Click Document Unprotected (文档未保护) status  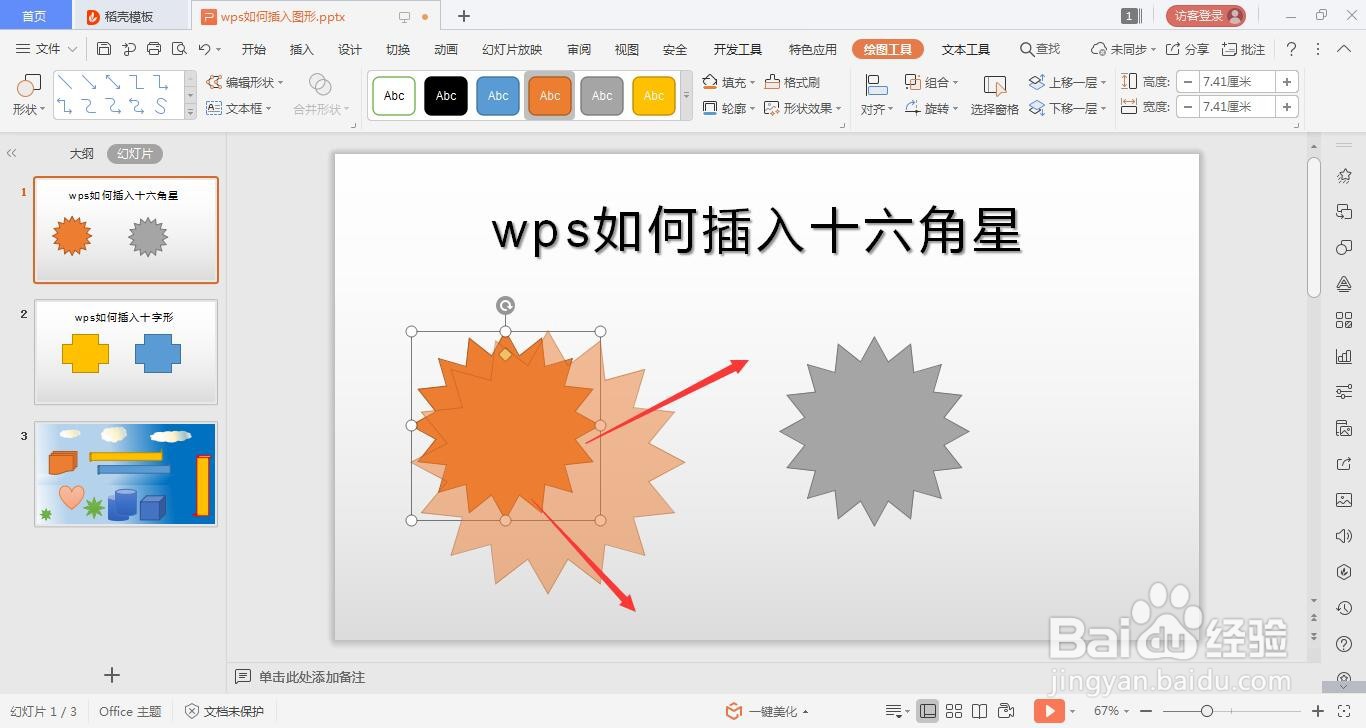point(225,711)
